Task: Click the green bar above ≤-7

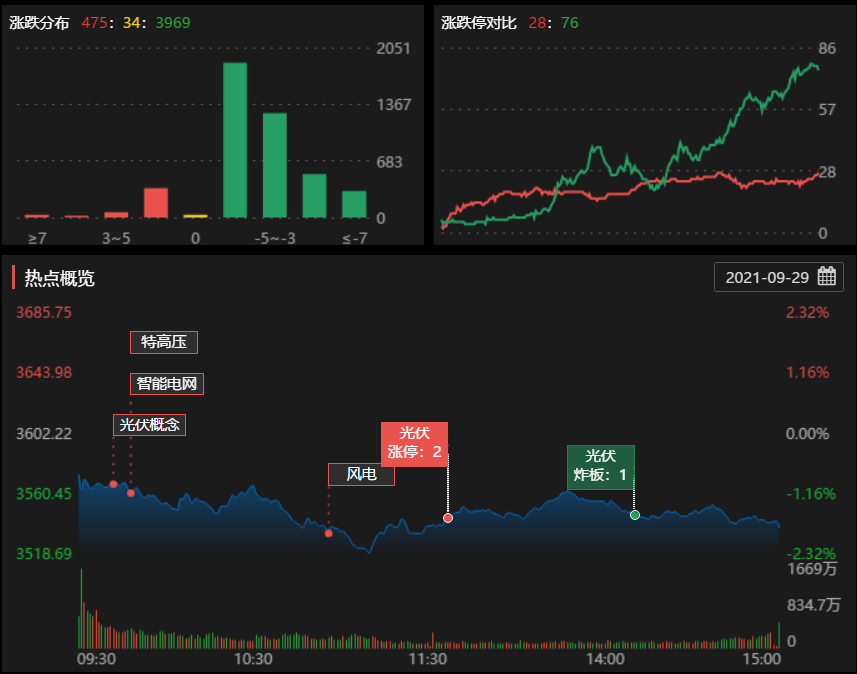Action: (x=354, y=204)
